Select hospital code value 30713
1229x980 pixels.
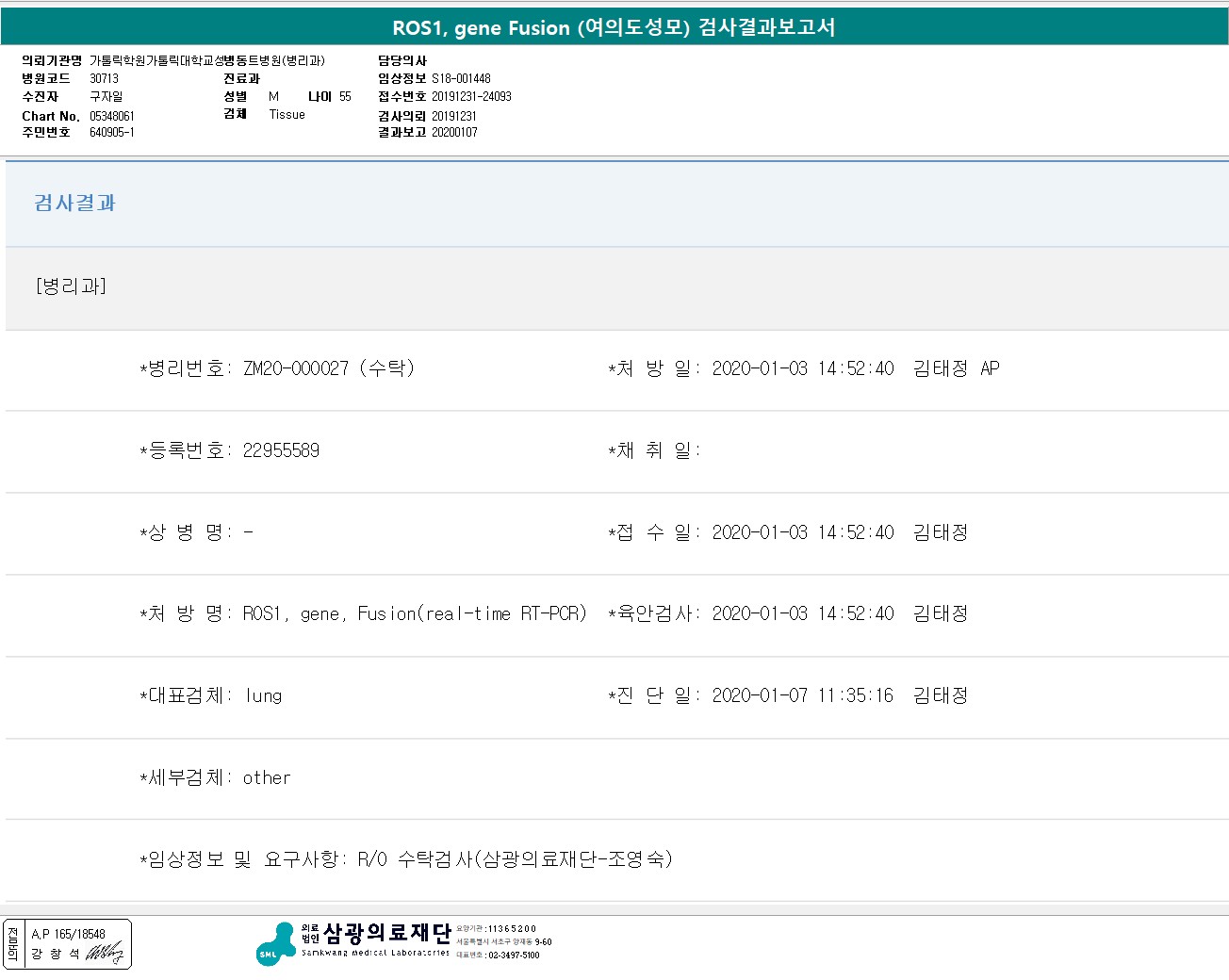[104, 78]
